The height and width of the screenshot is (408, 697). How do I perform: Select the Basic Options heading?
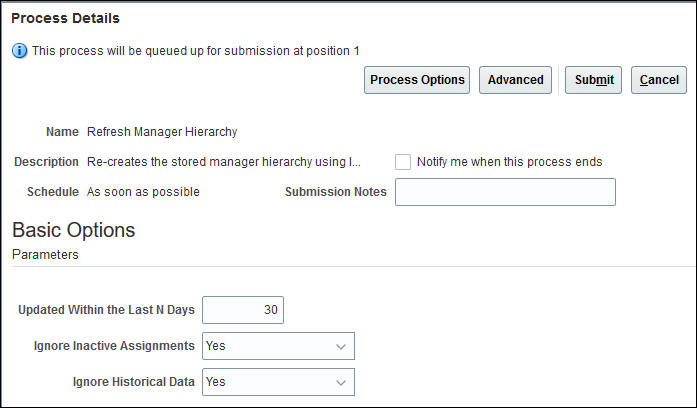73,230
